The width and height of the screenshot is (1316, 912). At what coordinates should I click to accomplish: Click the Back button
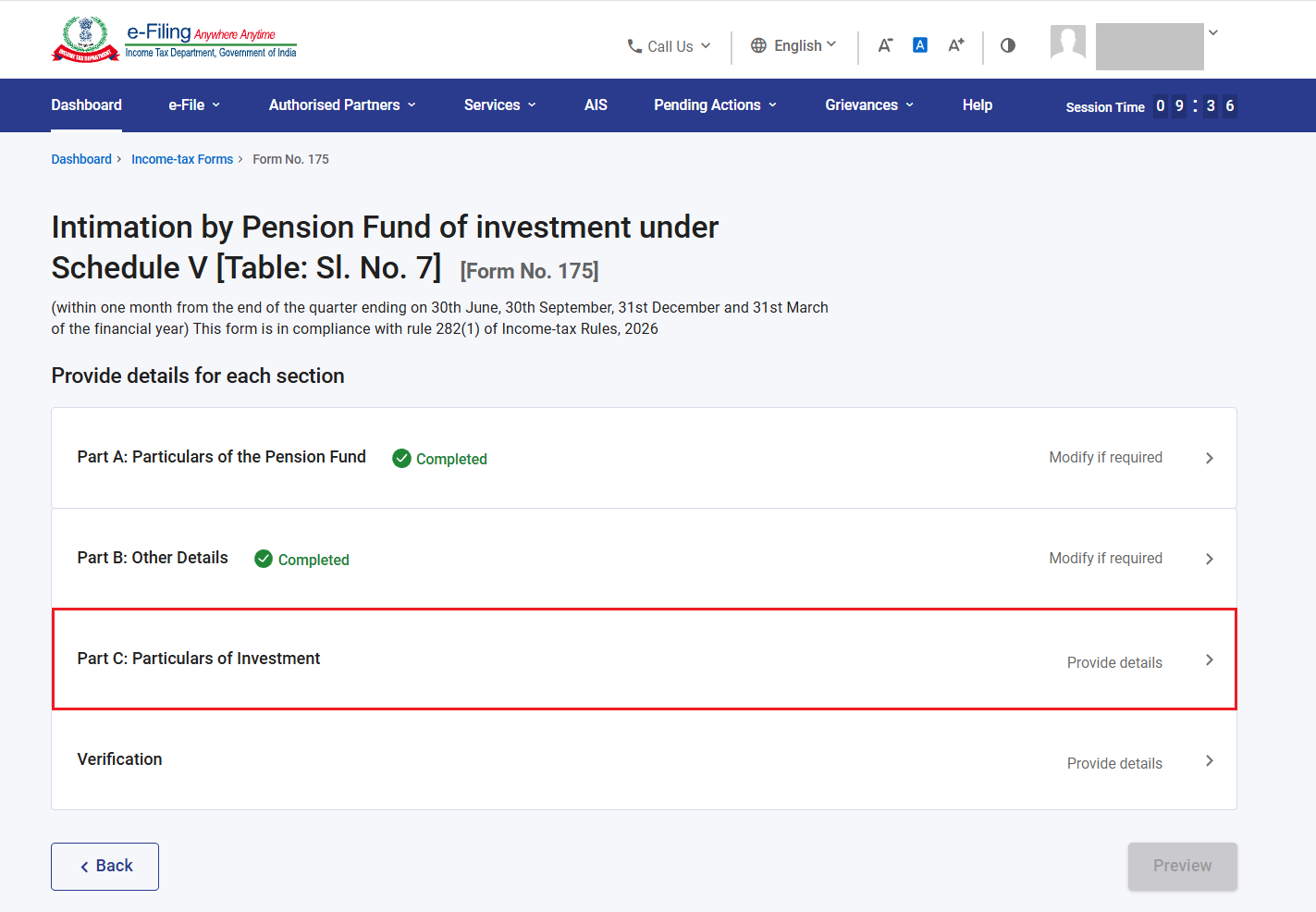105,867
